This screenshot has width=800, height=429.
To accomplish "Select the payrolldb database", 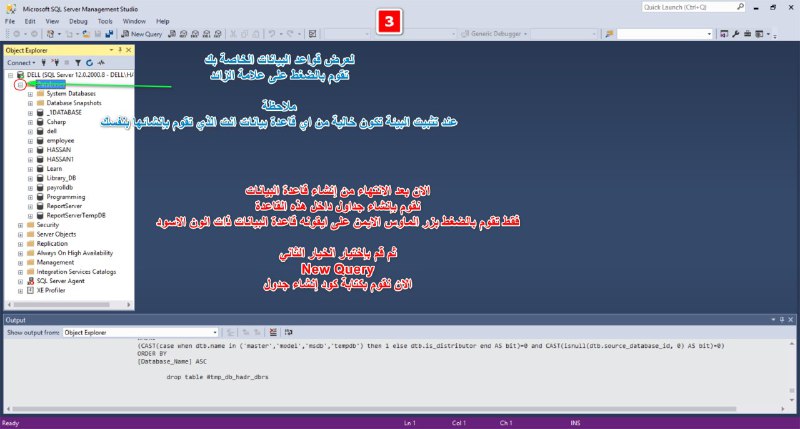I will (x=60, y=187).
